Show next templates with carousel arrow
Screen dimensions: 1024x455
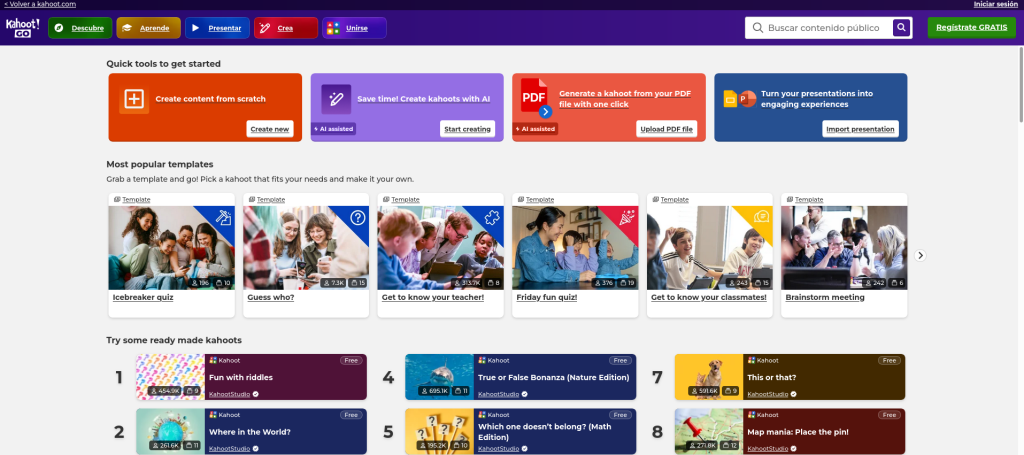click(x=920, y=255)
